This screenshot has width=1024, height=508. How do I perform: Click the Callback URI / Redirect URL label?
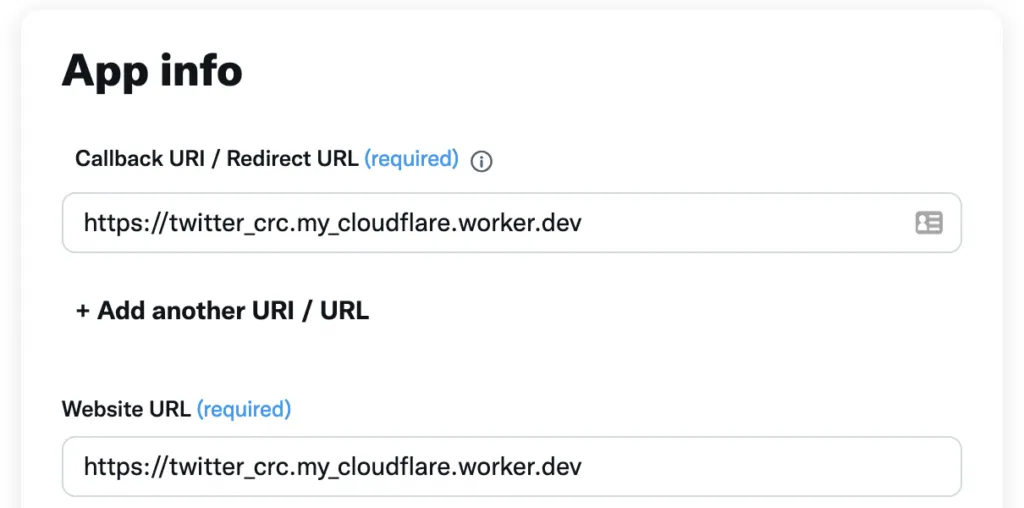(216, 159)
